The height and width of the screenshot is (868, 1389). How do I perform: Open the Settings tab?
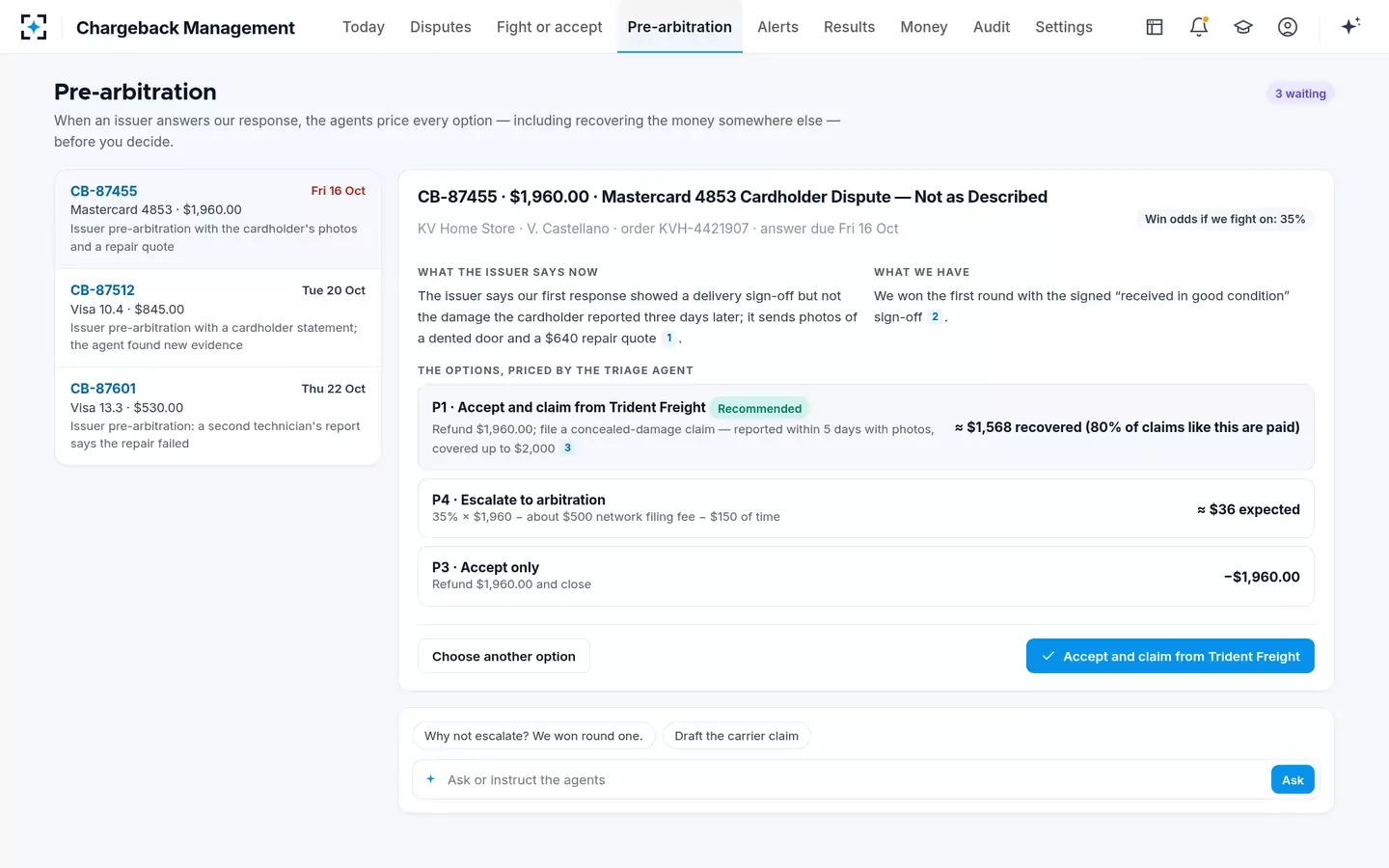pyautogui.click(x=1064, y=27)
